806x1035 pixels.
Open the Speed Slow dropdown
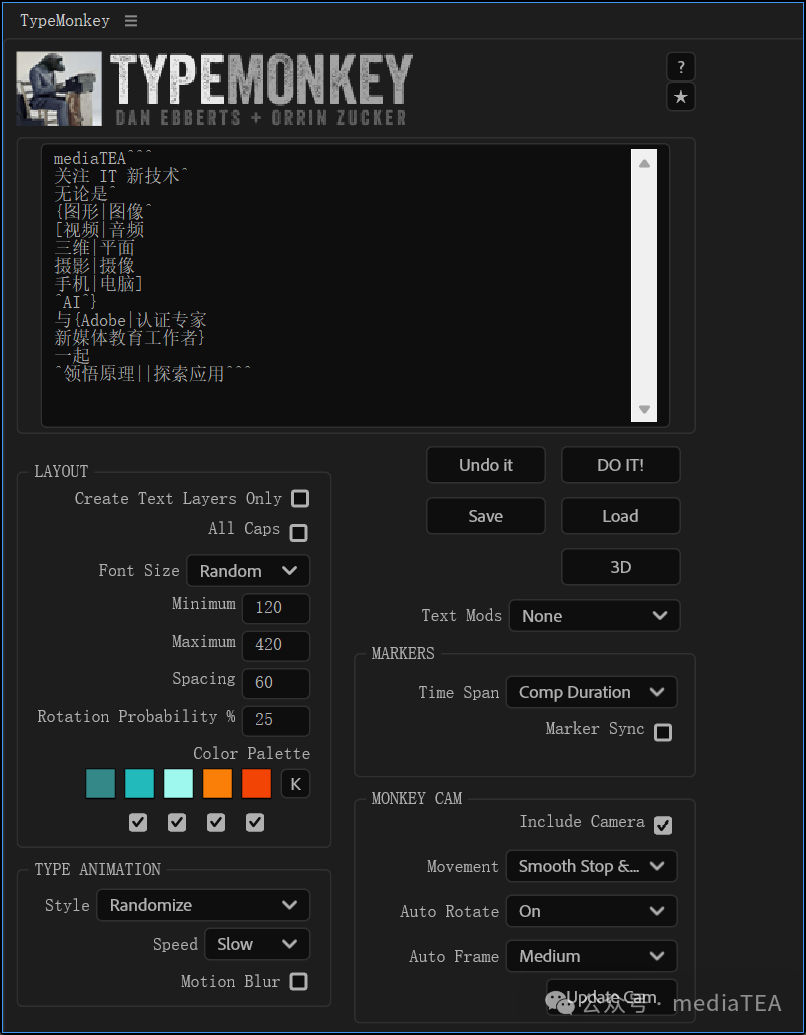pos(257,944)
